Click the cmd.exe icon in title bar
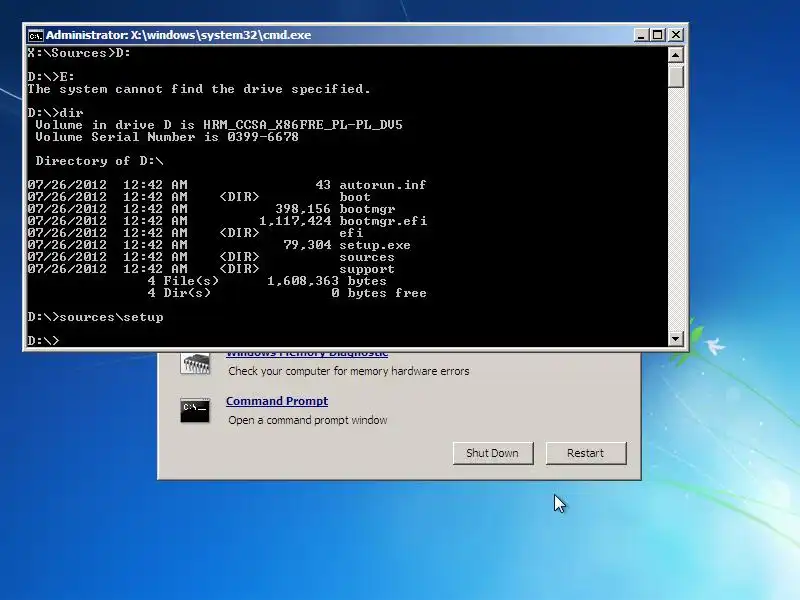Screen dimensions: 800x600 click(35, 35)
